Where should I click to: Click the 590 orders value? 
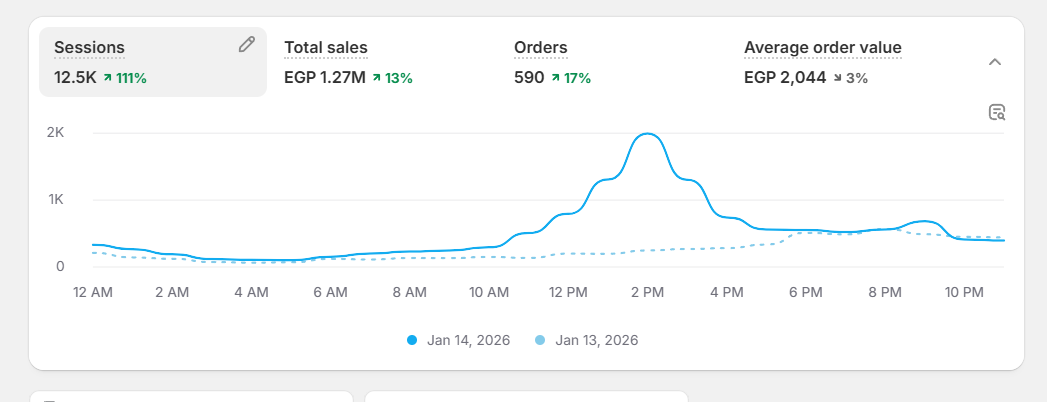529,77
